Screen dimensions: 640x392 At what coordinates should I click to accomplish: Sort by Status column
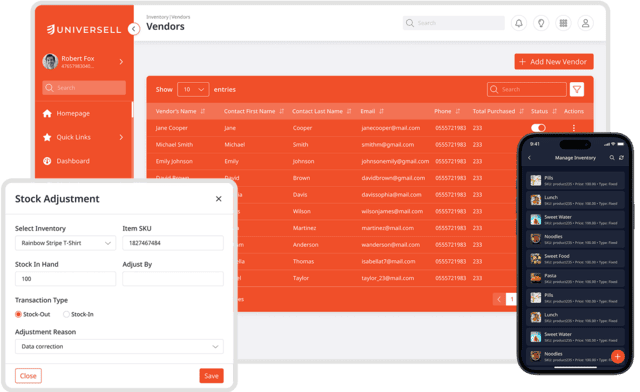(x=555, y=111)
